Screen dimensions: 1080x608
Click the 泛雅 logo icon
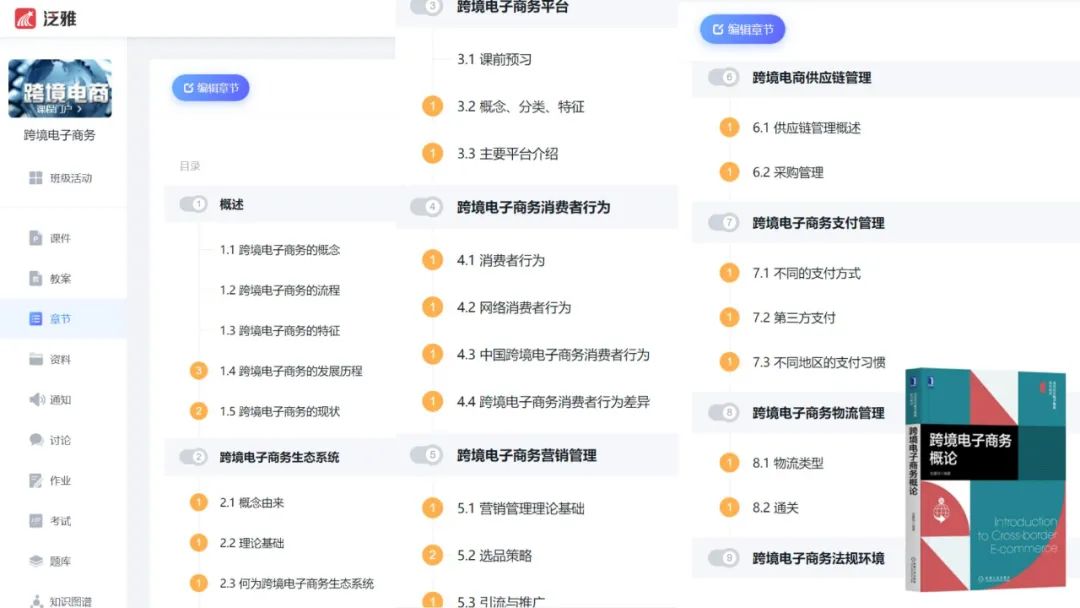25,18
